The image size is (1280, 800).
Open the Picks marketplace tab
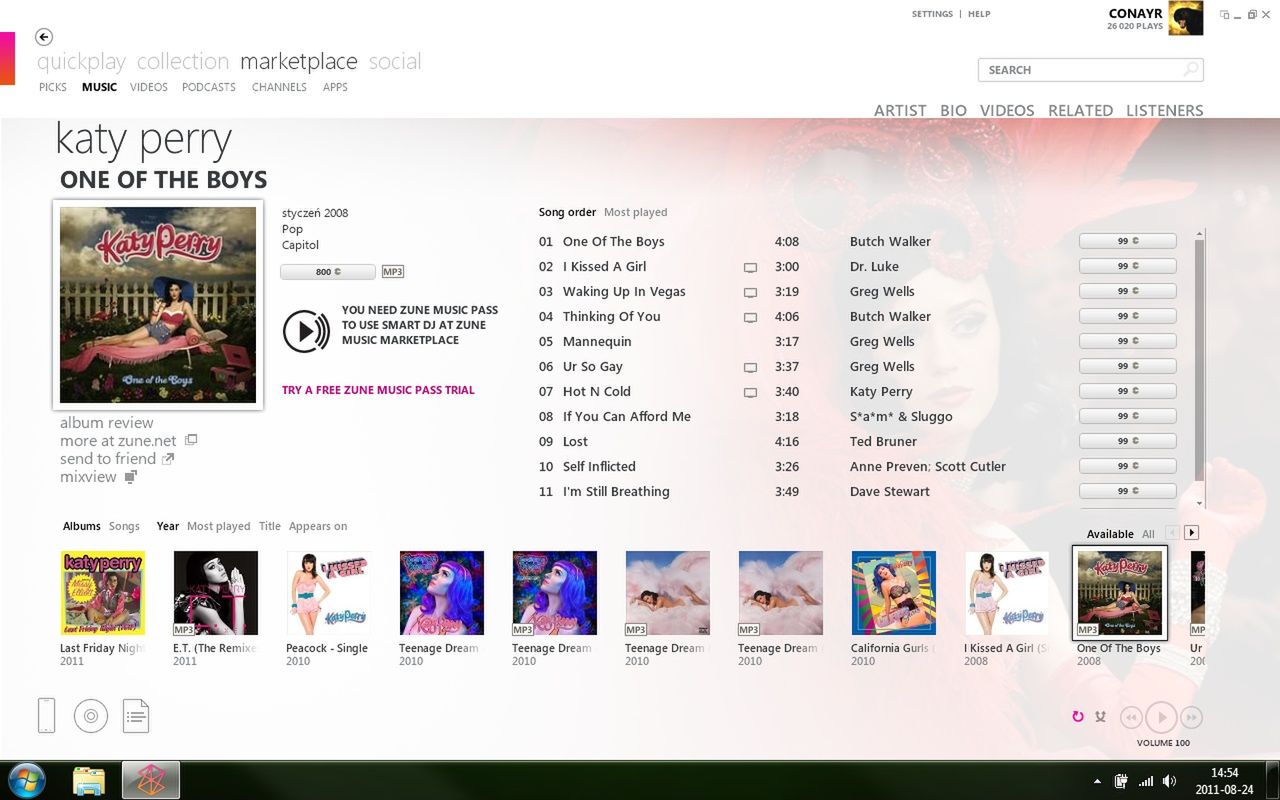(x=53, y=87)
